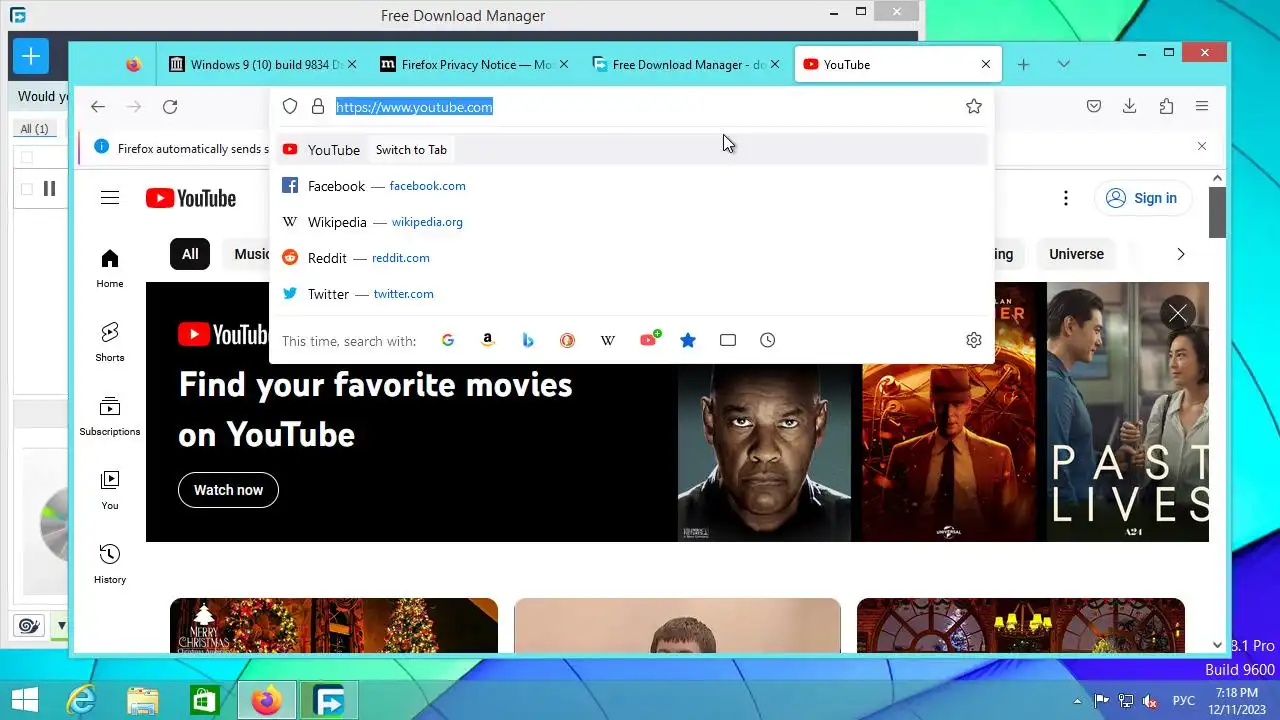This screenshot has width=1280, height=720.
Task: Click the pause icon in Download Manager
Action: (x=49, y=189)
